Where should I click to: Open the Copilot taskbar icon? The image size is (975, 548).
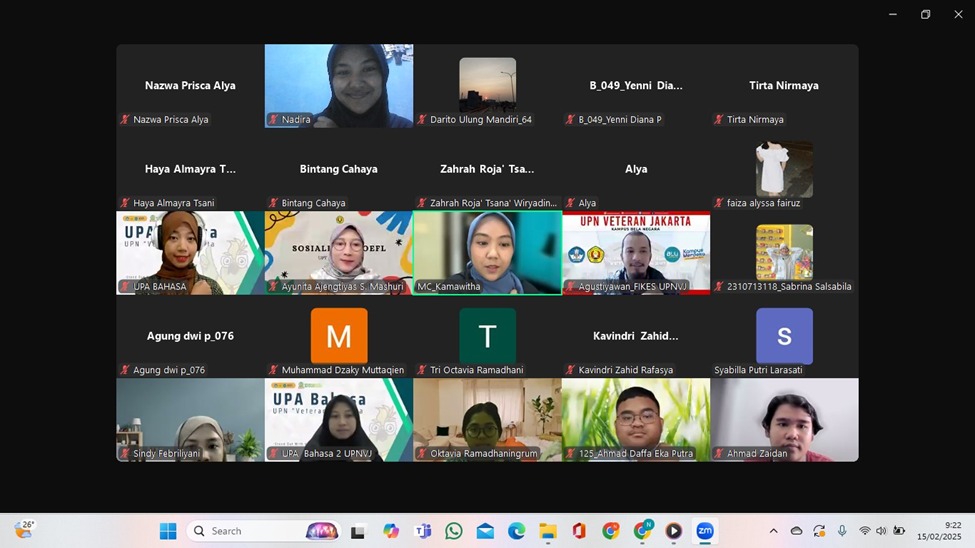[x=391, y=531]
